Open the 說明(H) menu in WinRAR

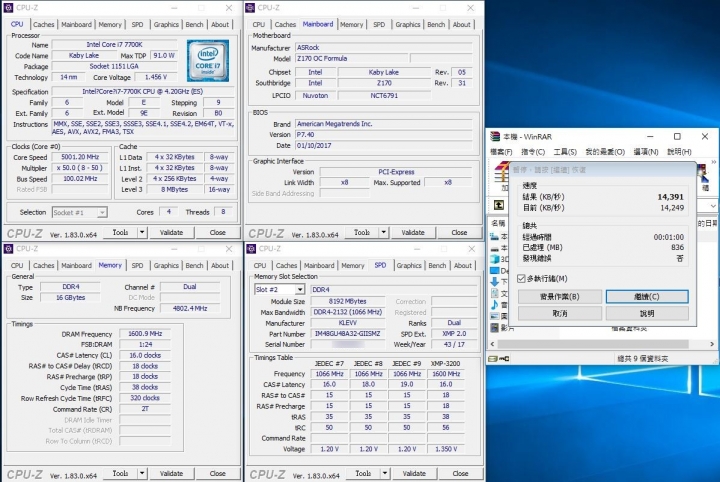click(679, 151)
